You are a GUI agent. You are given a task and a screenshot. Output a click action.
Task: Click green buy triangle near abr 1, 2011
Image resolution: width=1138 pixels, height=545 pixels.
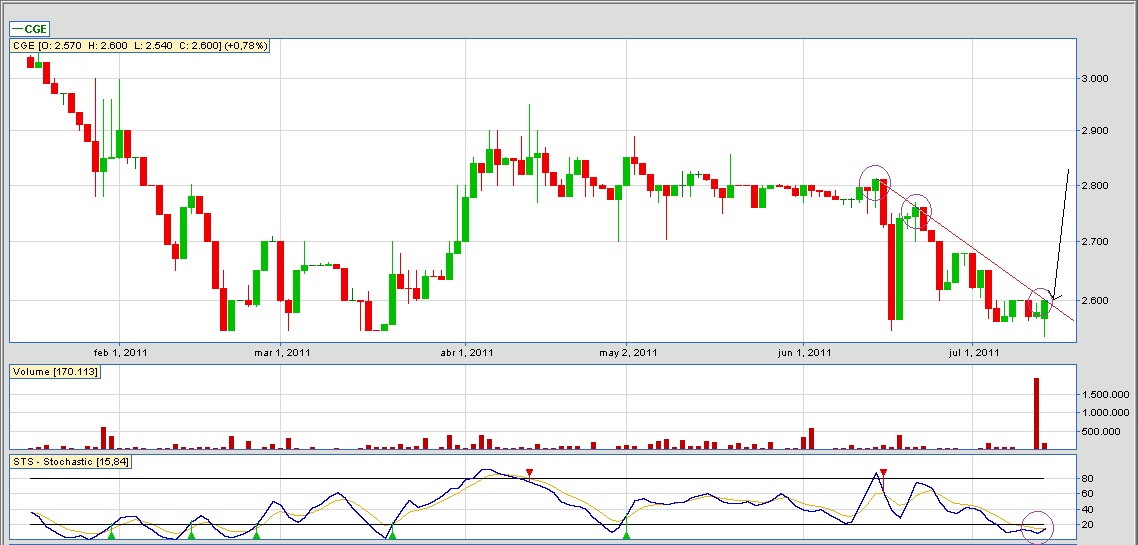coord(392,536)
